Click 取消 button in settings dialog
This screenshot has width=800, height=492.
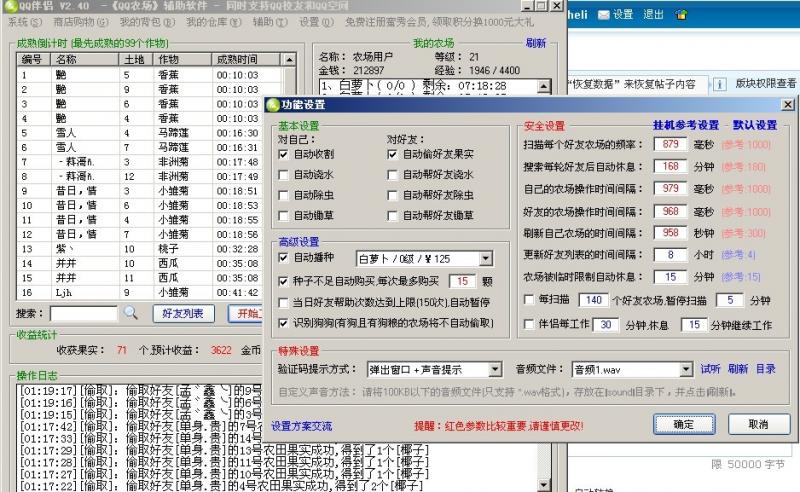tap(759, 424)
